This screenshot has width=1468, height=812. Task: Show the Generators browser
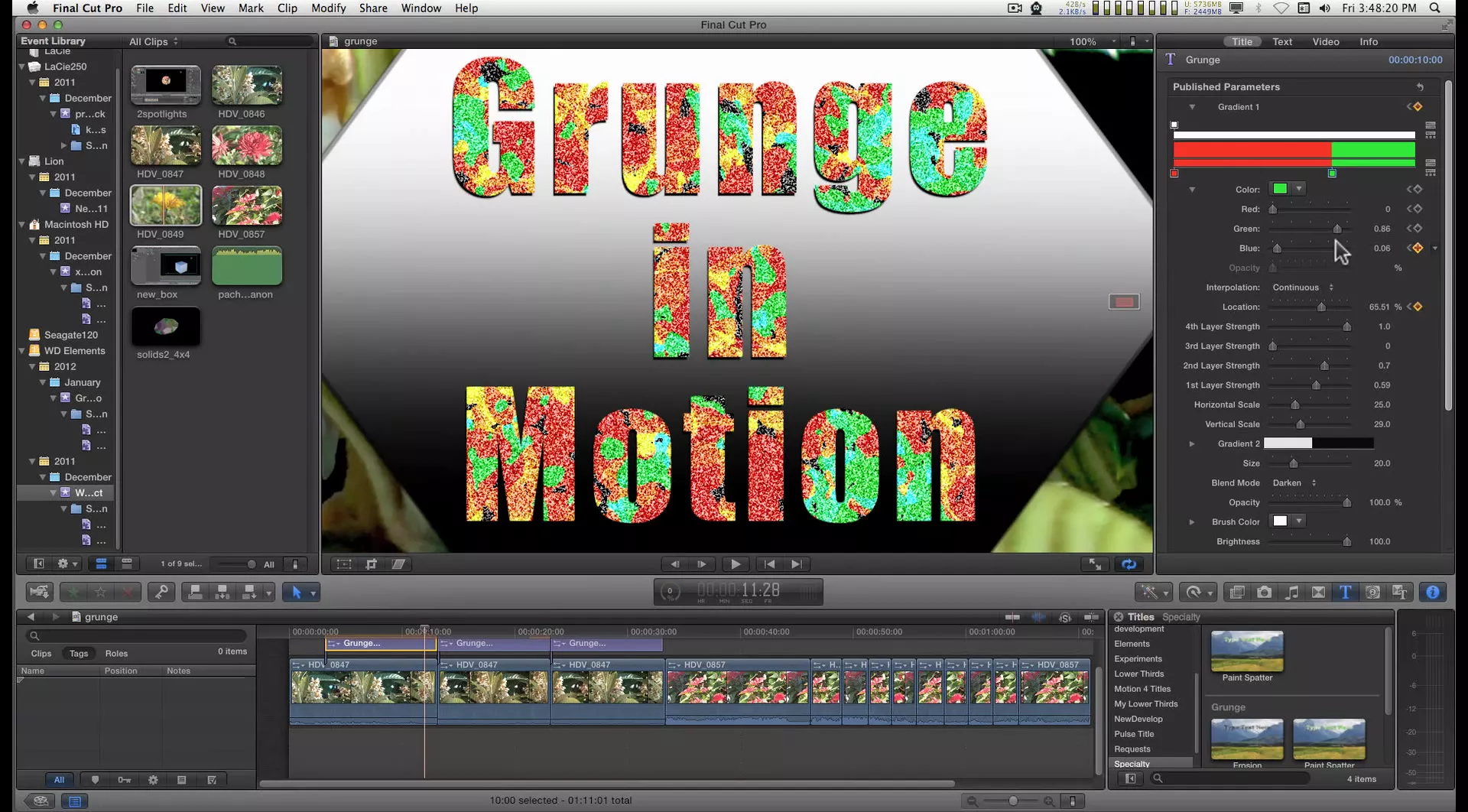click(x=1372, y=592)
